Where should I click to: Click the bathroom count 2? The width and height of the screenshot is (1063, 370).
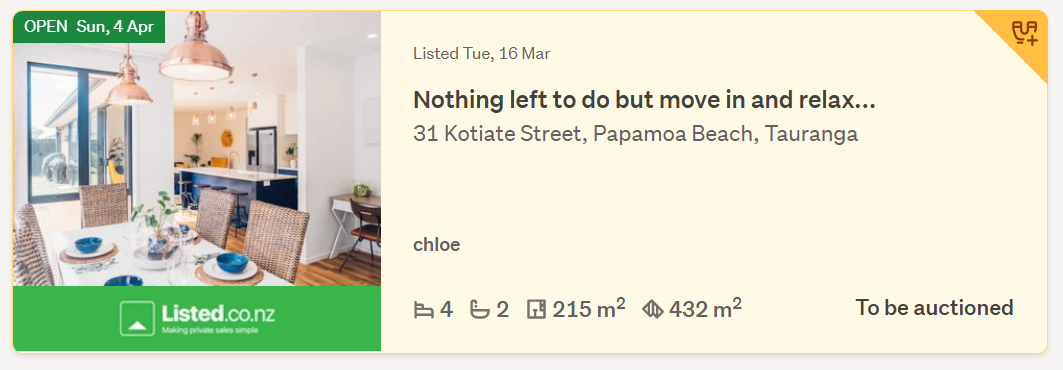point(502,310)
